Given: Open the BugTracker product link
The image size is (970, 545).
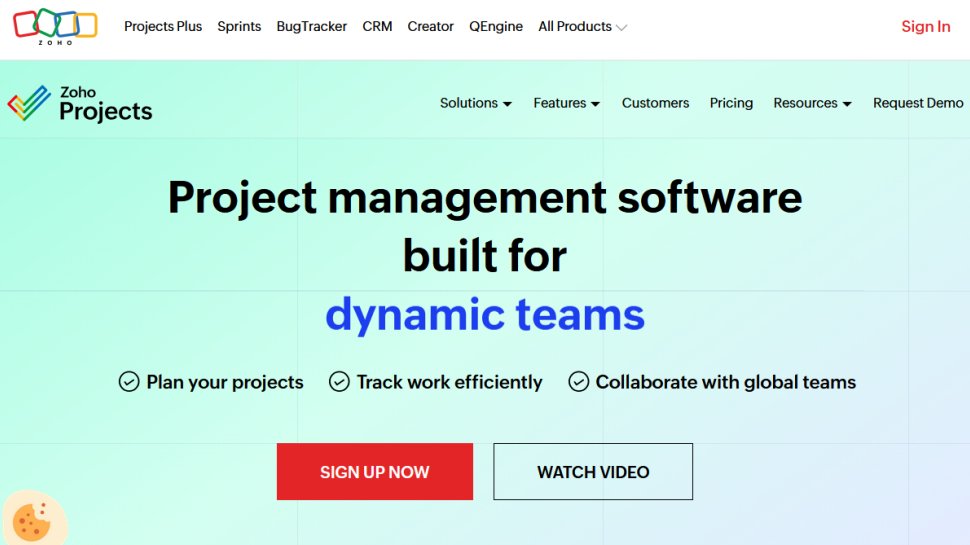Looking at the screenshot, I should pyautogui.click(x=311, y=27).
